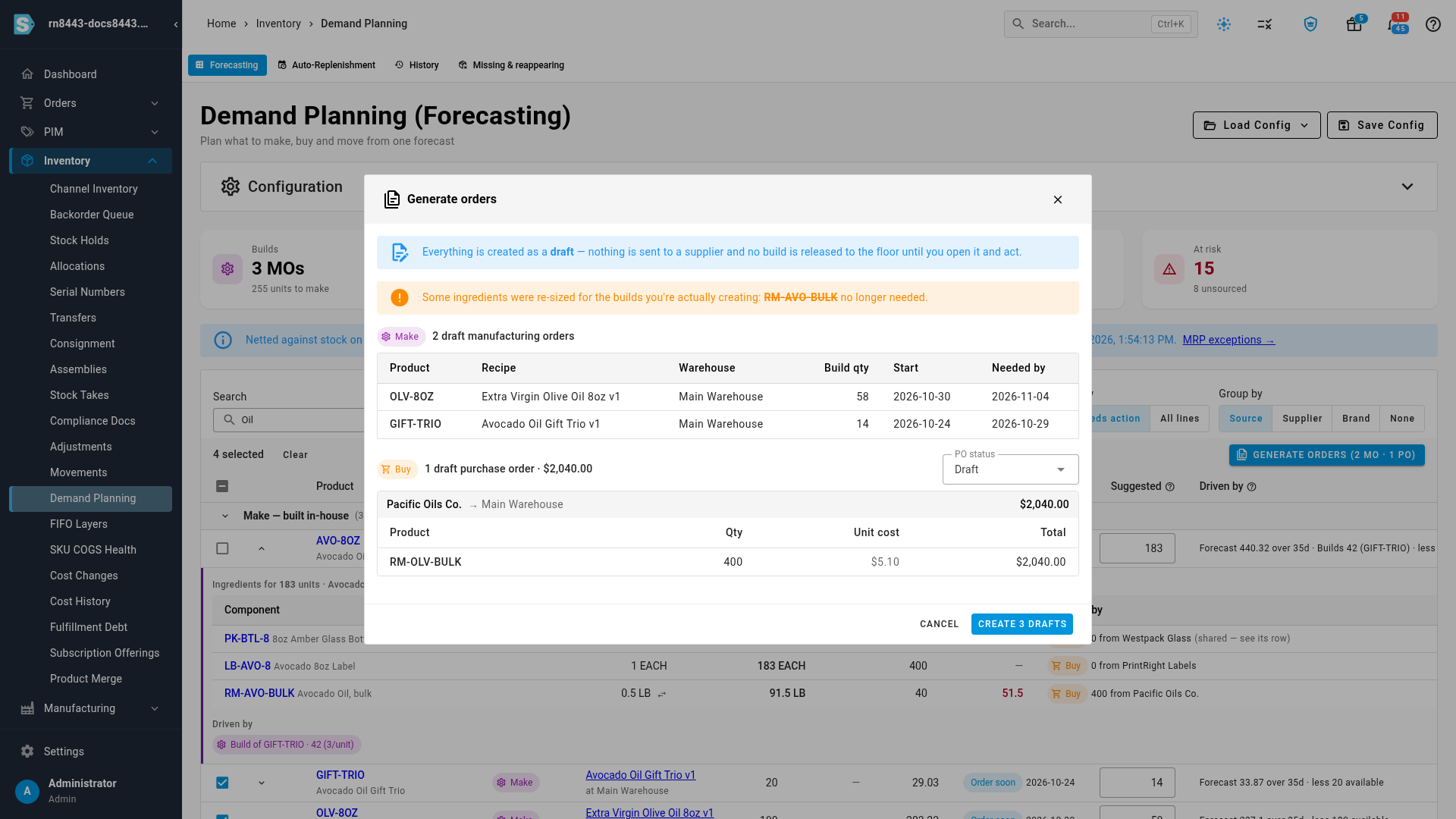Expand the Configuration panel chevron
Viewport: 1456px width, 819px height.
[x=1407, y=187]
